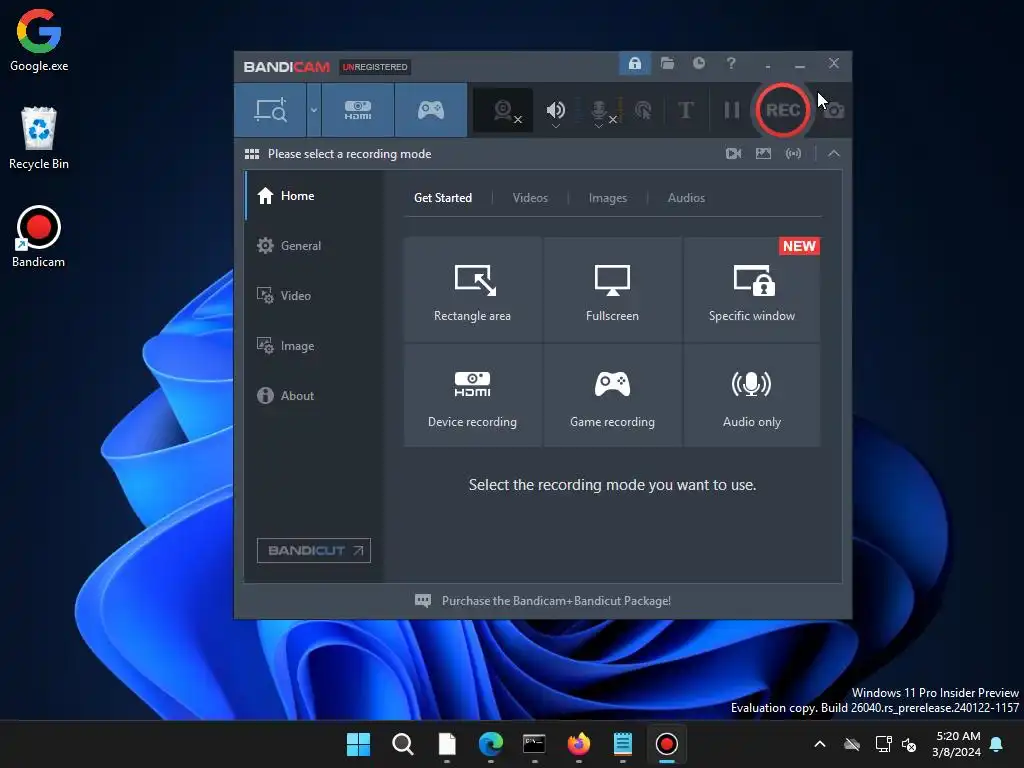
Task: Open Bandicut link button
Action: click(x=314, y=551)
